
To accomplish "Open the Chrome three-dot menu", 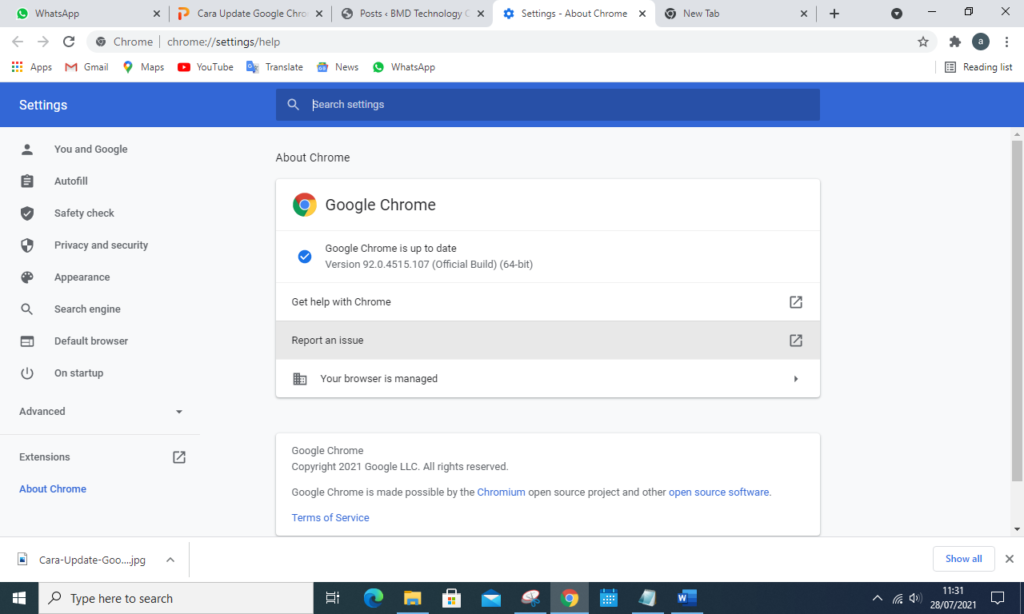I will click(x=1006, y=41).
